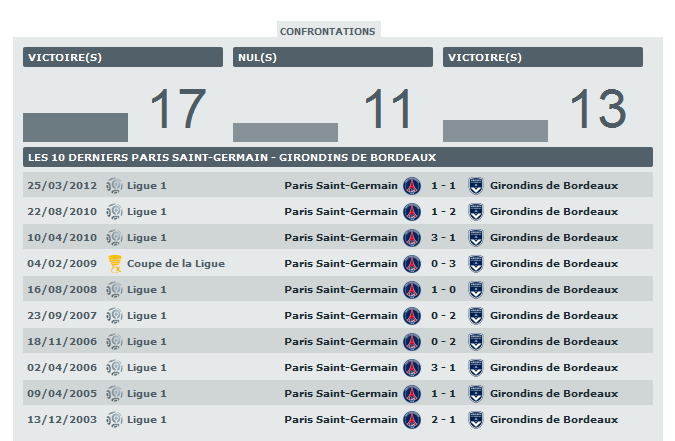Open Paris Saint-Germain link in the 04/02/2009 row

(x=340, y=263)
